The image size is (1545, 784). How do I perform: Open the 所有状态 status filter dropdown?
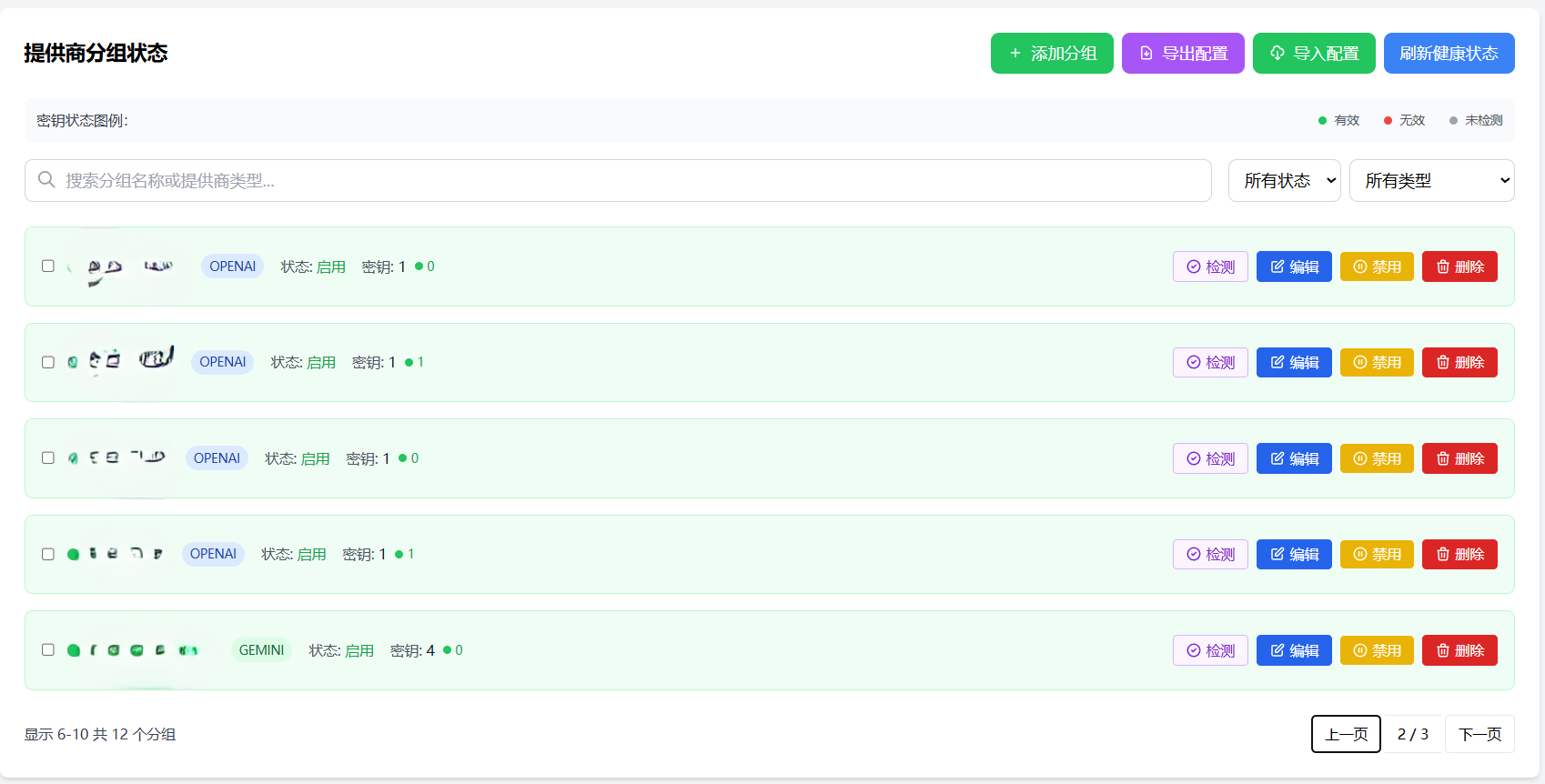[1284, 181]
